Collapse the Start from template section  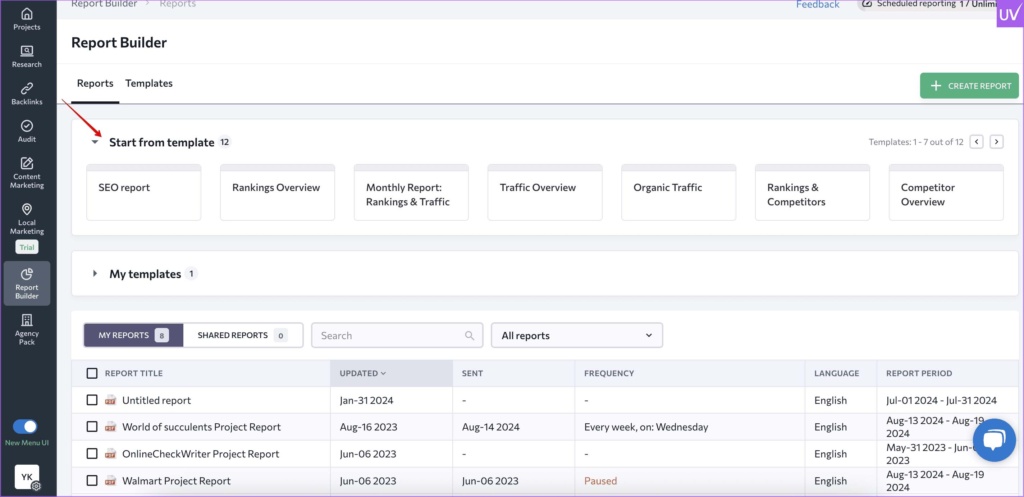coord(95,142)
